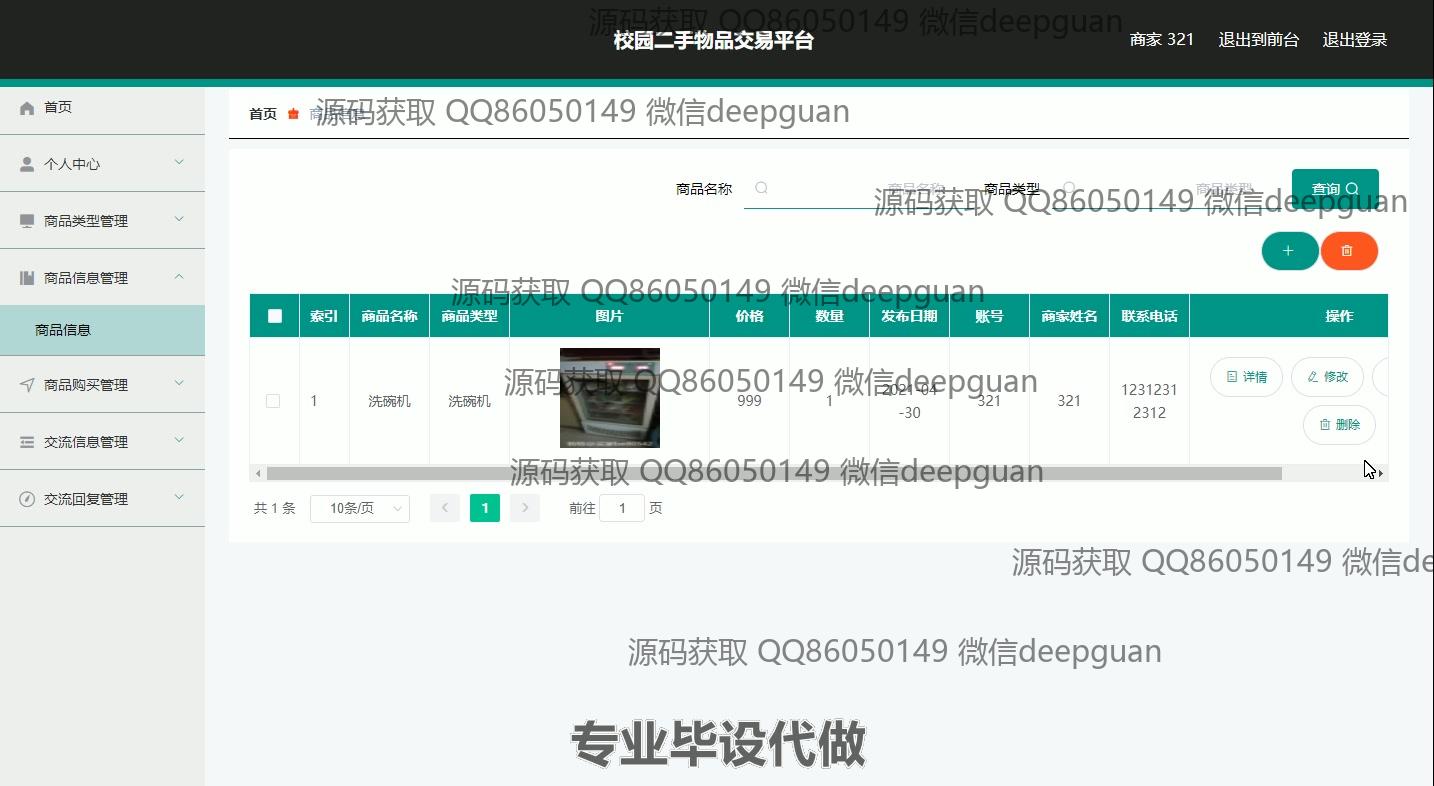Click the table's horizontal scrollbar
Image resolution: width=1434 pixels, height=786 pixels.
click(774, 473)
